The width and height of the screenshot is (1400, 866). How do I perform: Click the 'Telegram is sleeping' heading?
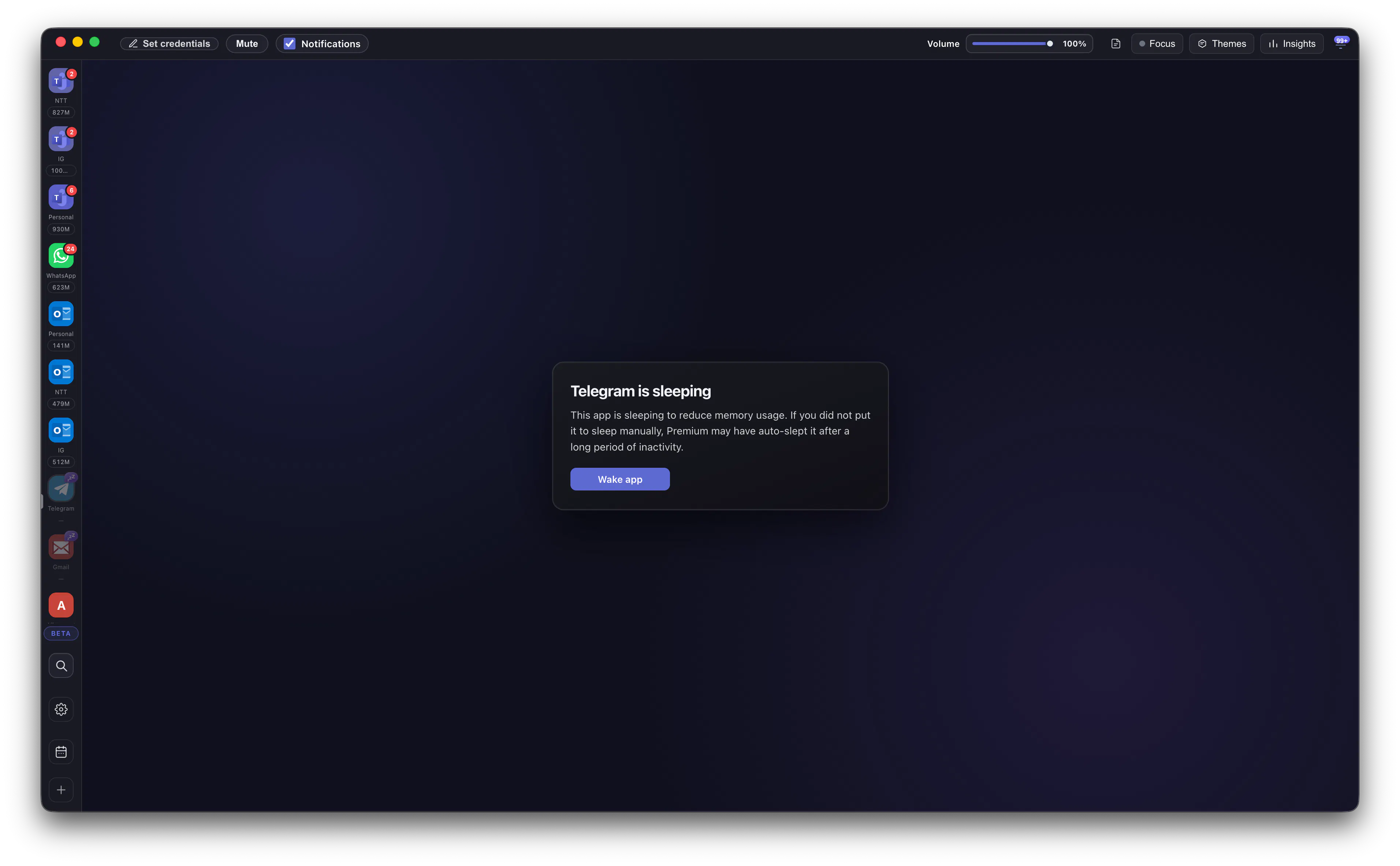pos(640,391)
